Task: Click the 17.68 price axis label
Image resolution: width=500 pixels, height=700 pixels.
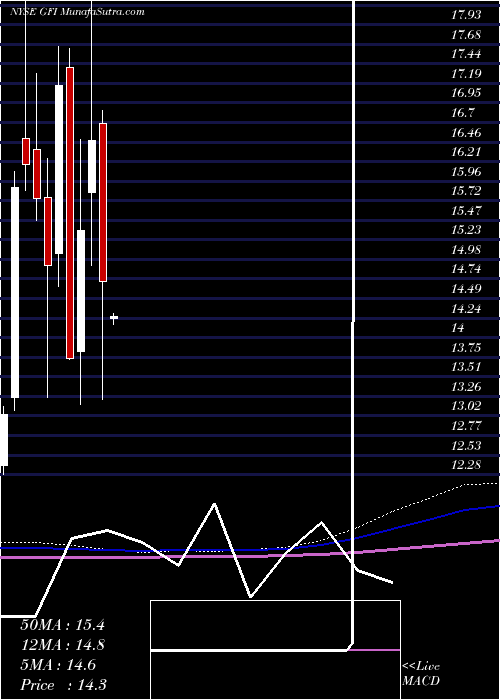Action: pos(467,34)
